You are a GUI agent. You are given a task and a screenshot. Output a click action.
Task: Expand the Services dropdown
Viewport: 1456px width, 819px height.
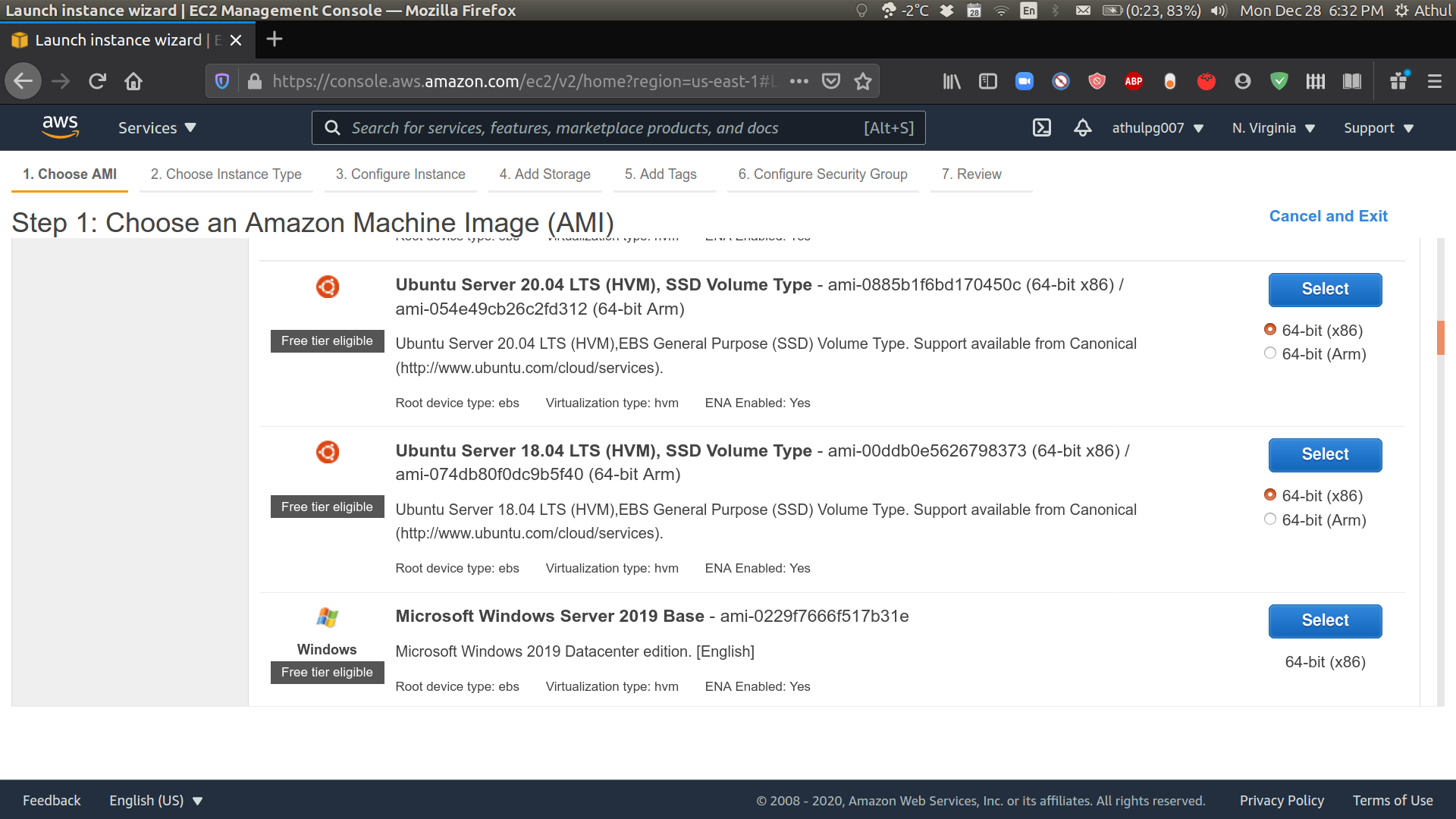tap(157, 128)
